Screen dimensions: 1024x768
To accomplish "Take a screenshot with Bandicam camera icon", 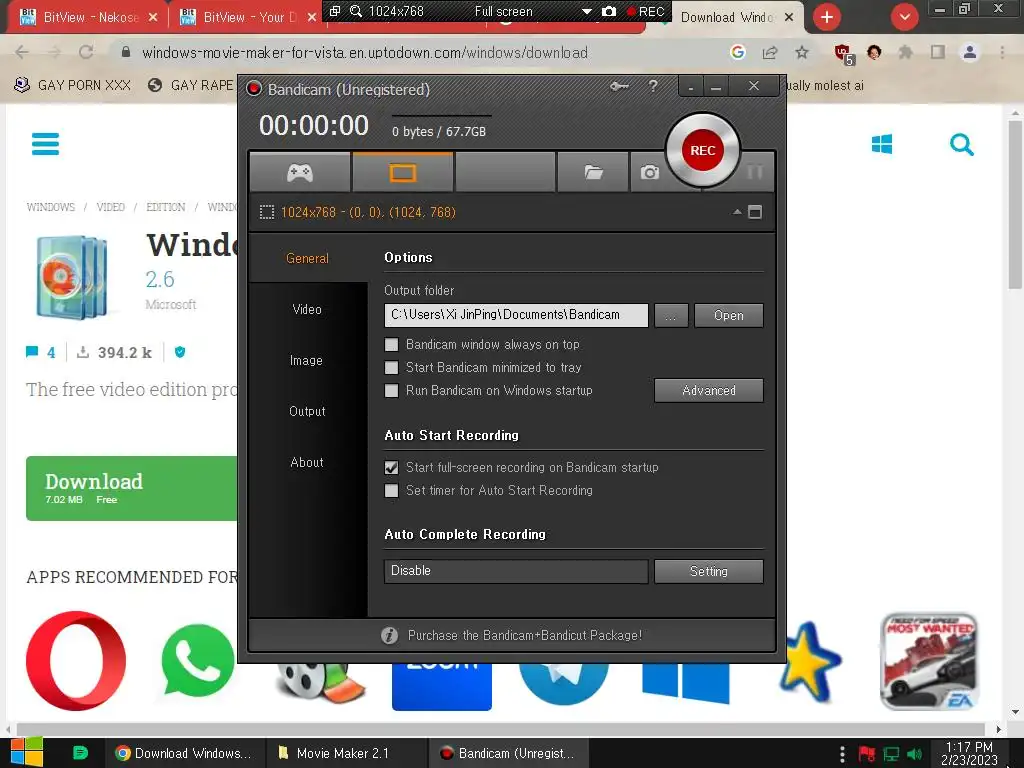I will point(649,172).
